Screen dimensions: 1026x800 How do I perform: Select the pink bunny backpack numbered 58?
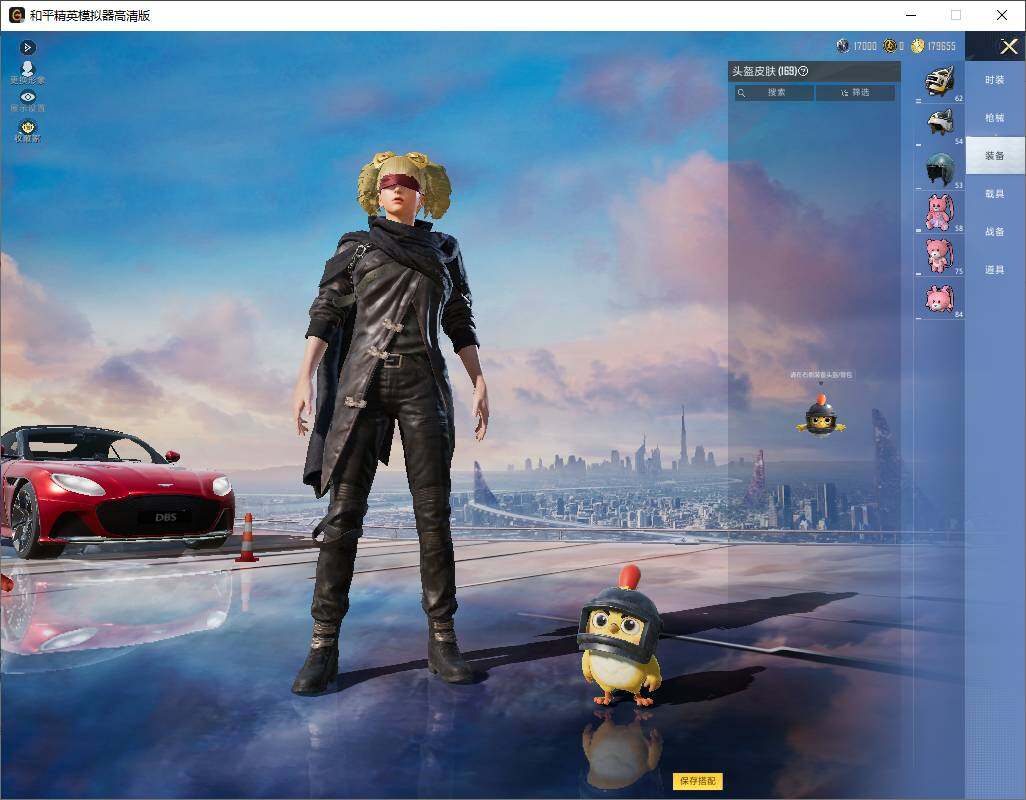(x=940, y=212)
